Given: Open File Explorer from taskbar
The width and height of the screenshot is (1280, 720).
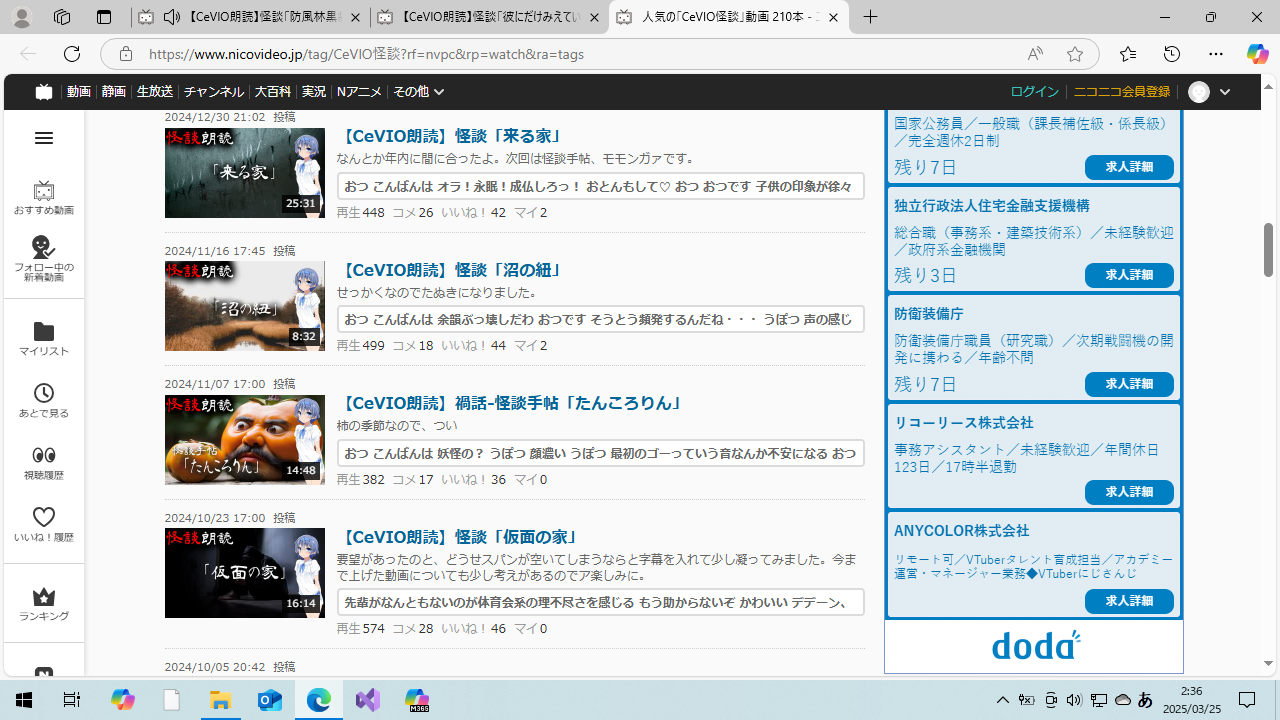Looking at the screenshot, I should tap(220, 700).
